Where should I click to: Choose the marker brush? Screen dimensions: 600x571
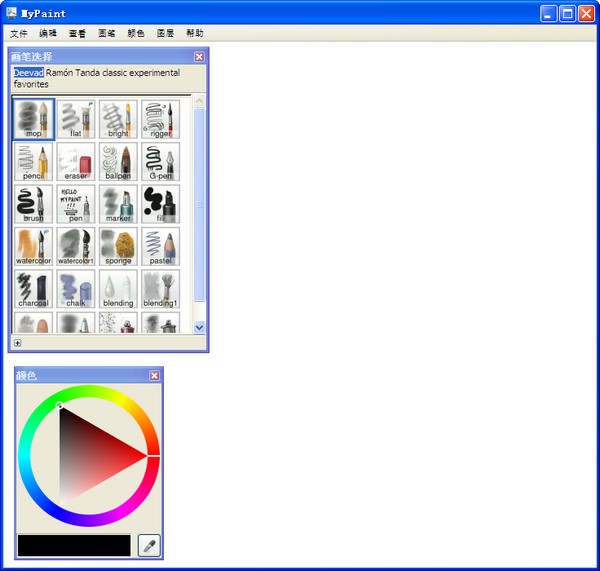click(x=118, y=203)
